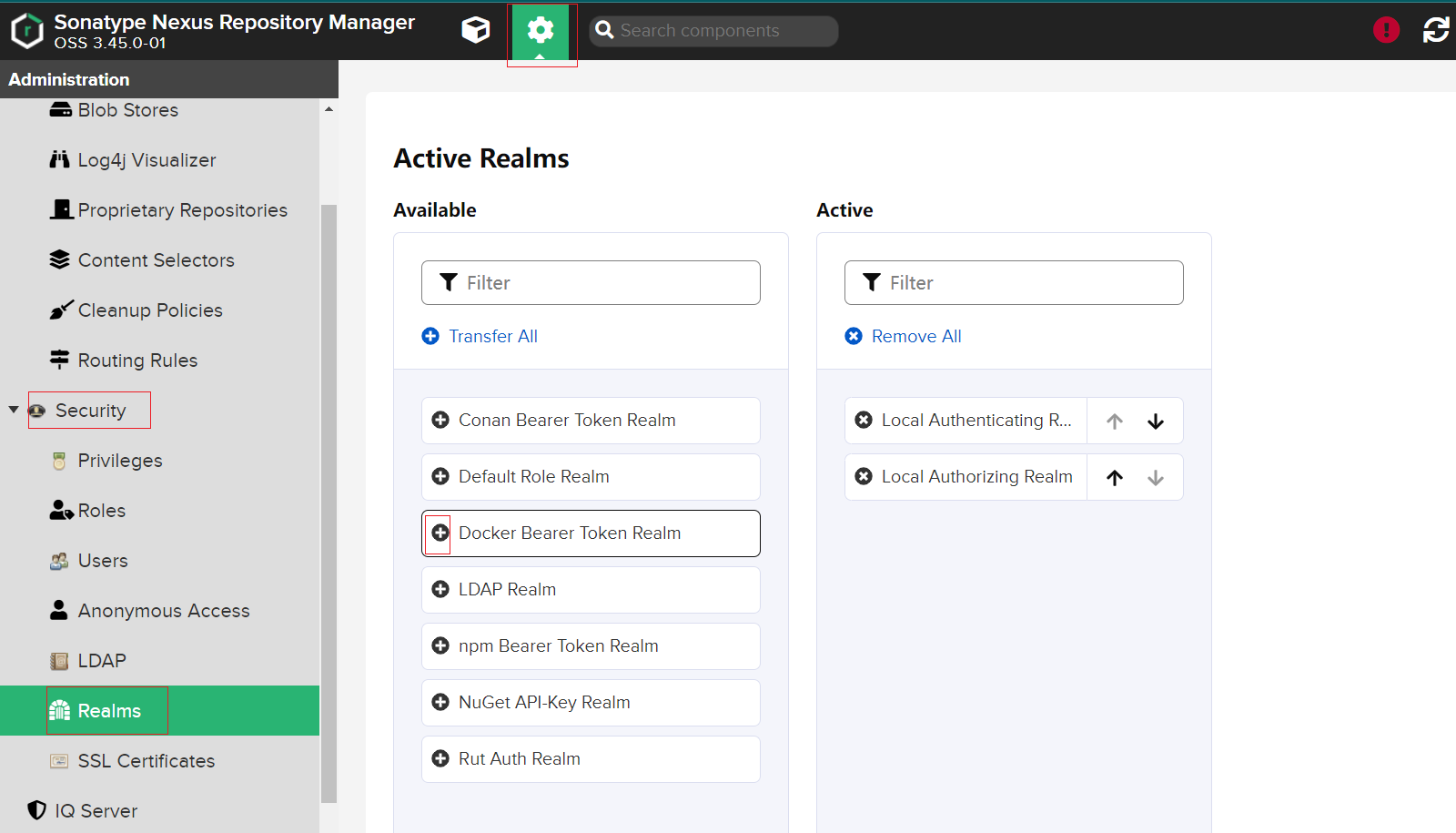Image resolution: width=1456 pixels, height=833 pixels.
Task: Move Local Authorizing Realm up
Action: point(1115,477)
